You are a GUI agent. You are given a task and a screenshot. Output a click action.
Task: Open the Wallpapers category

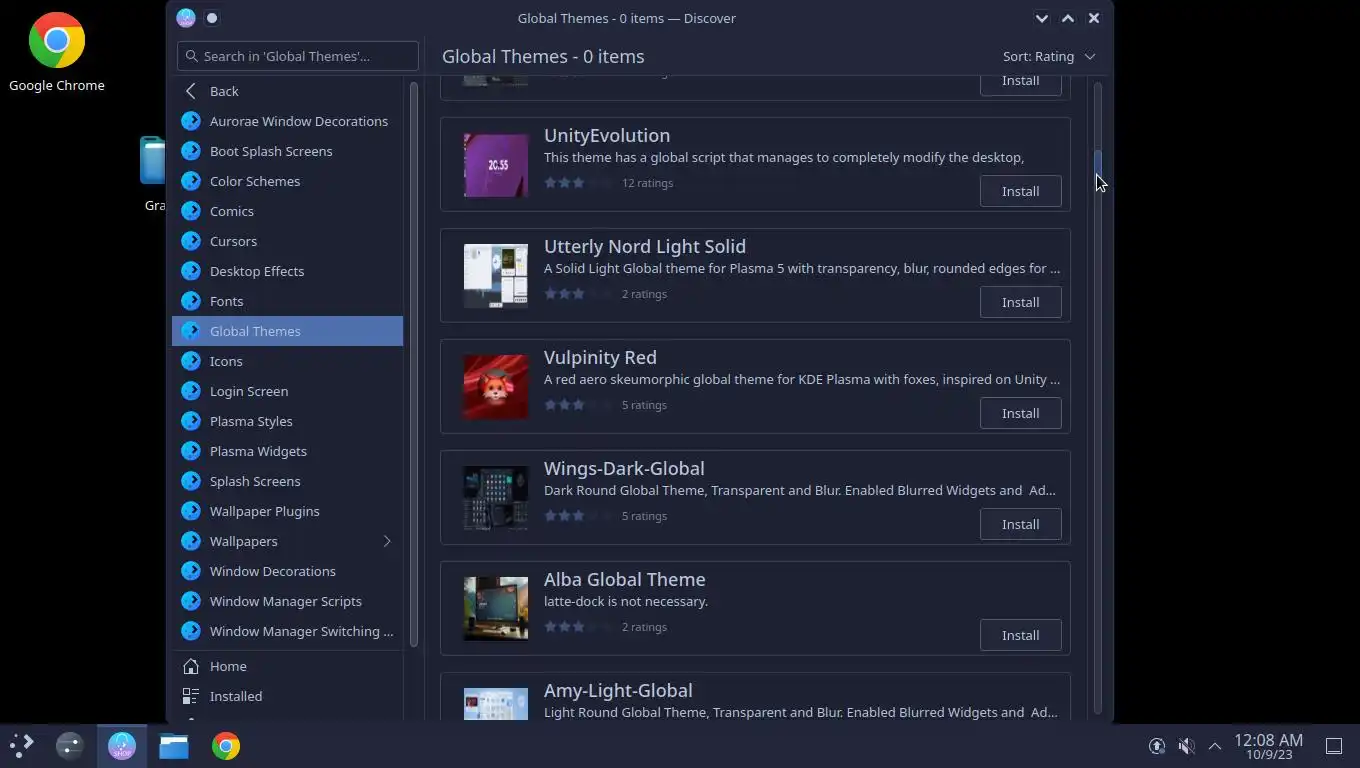click(288, 541)
